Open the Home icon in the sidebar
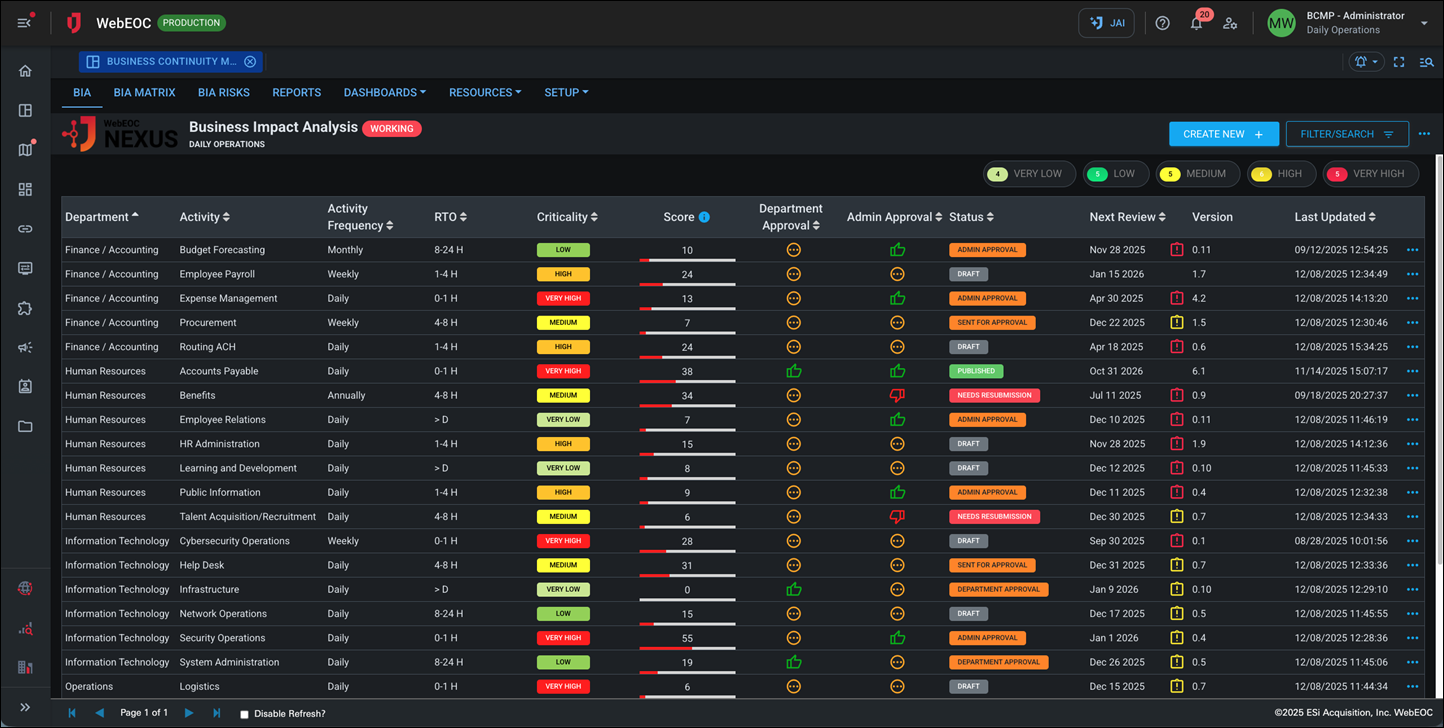Viewport: 1444px width, 728px height. click(25, 70)
